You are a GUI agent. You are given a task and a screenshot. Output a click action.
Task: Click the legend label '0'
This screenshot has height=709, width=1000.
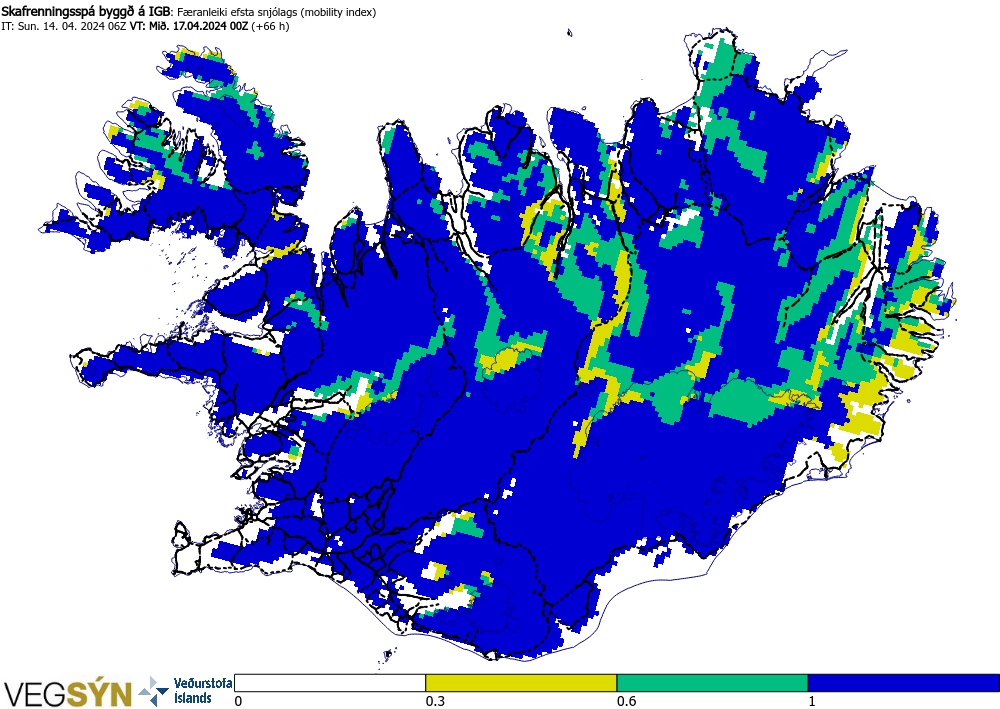point(239,701)
